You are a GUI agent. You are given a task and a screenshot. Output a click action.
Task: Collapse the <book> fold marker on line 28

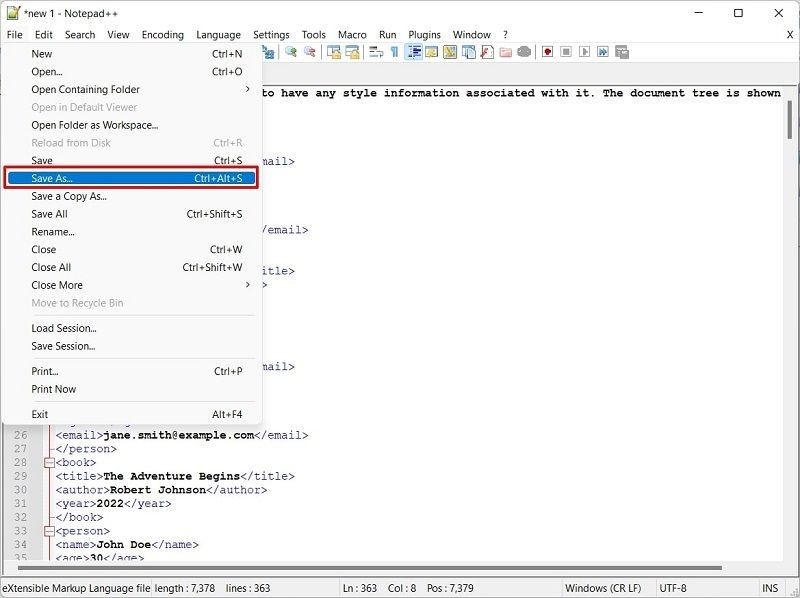point(49,462)
